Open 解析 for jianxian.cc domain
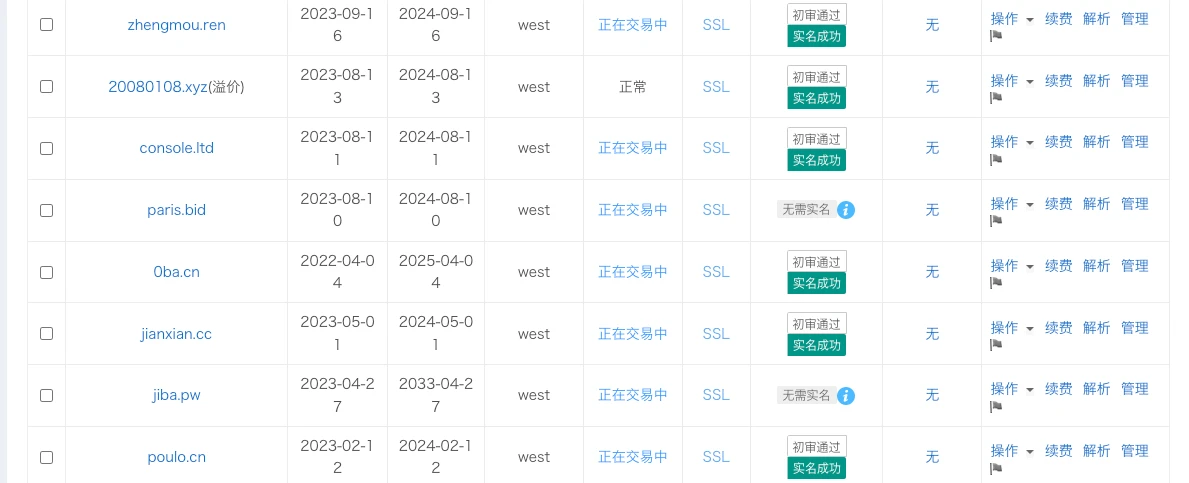The image size is (1189, 483). (x=1096, y=328)
